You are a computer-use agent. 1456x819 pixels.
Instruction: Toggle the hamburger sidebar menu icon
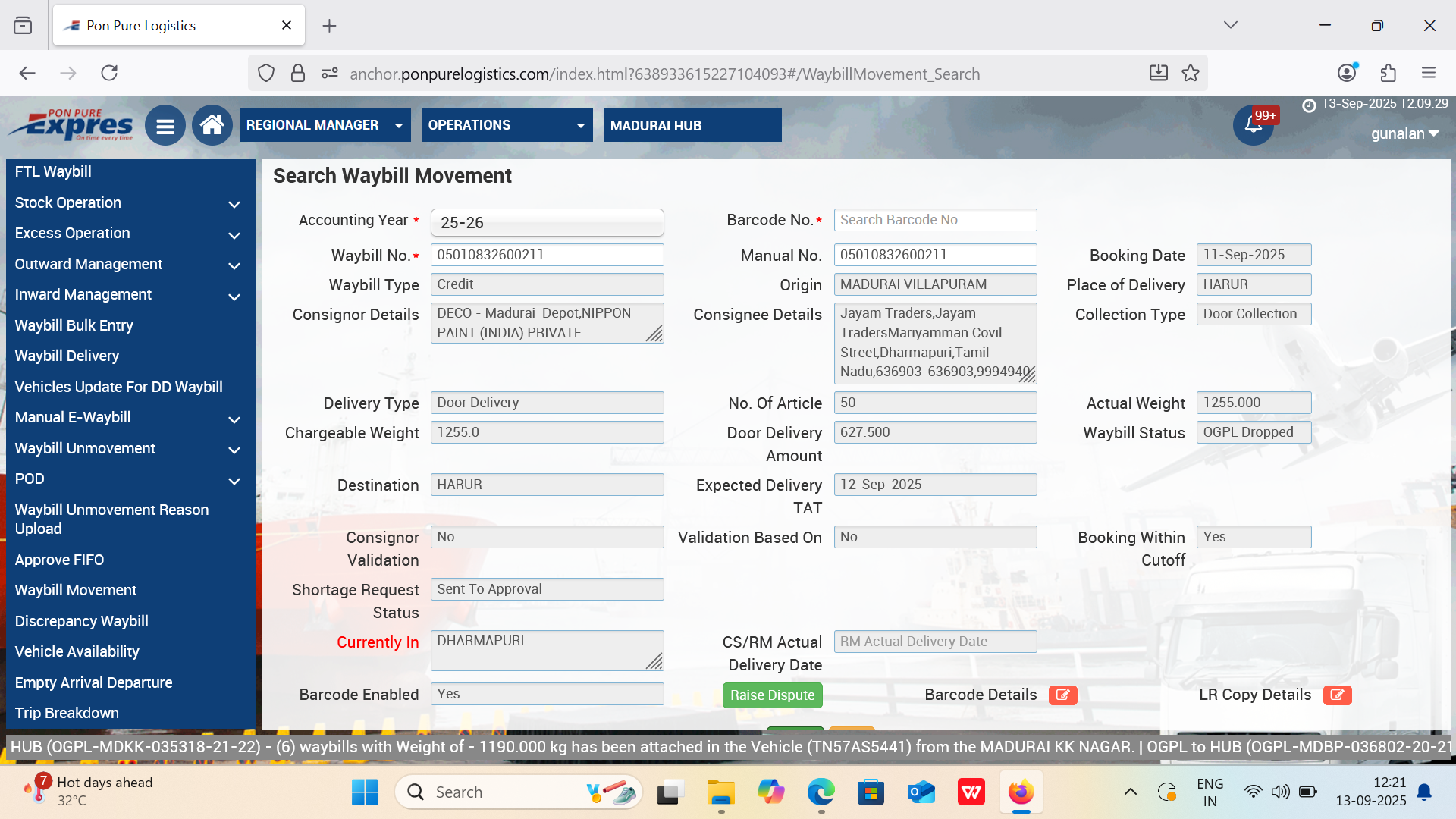click(x=165, y=126)
